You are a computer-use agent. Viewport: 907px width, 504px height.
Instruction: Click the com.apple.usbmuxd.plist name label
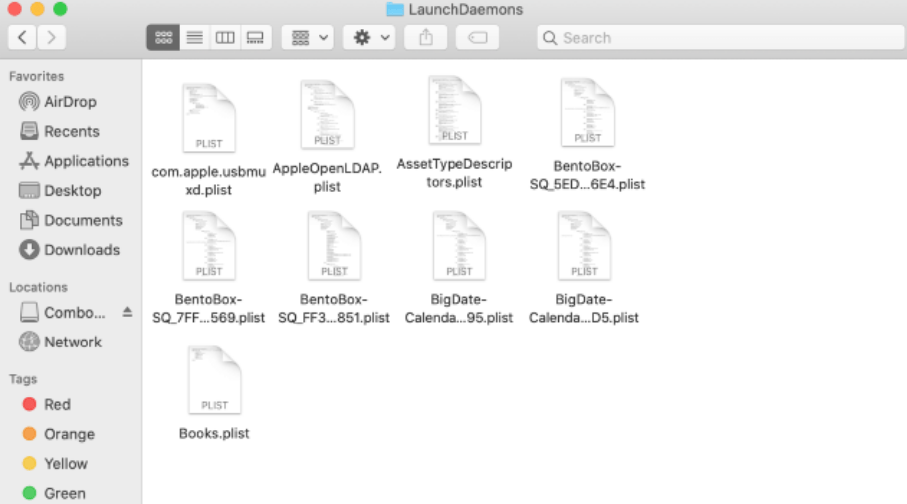coord(208,181)
